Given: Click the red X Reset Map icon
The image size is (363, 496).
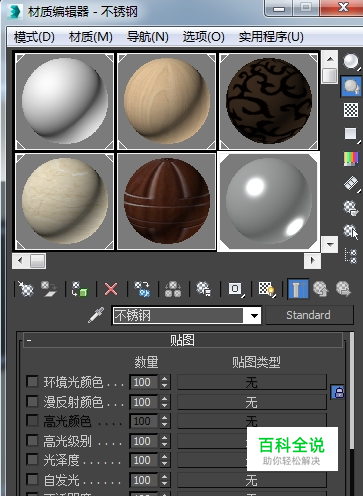Looking at the screenshot, I should (111, 289).
